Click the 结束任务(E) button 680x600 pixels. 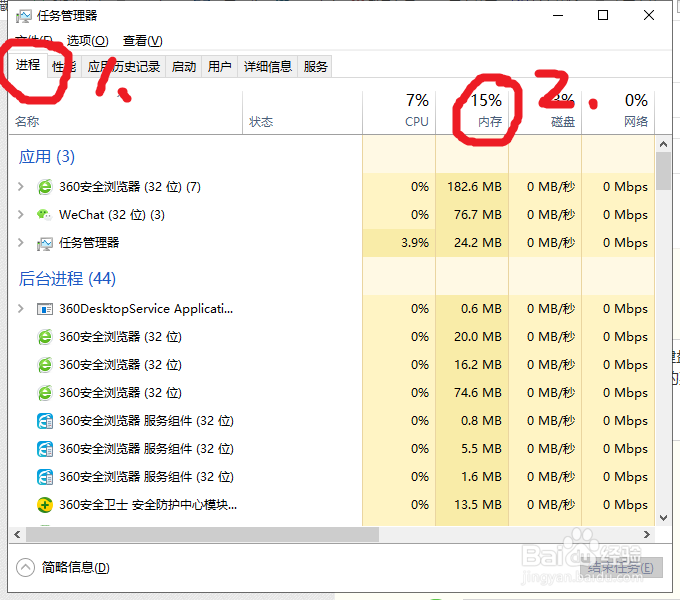[x=621, y=568]
